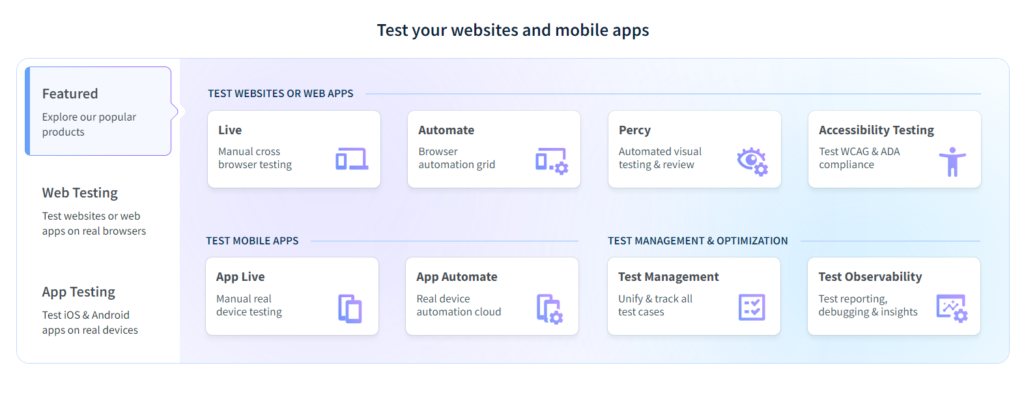Click the Live cross-browser devices icon
This screenshot has height=393, width=1024.
351,159
